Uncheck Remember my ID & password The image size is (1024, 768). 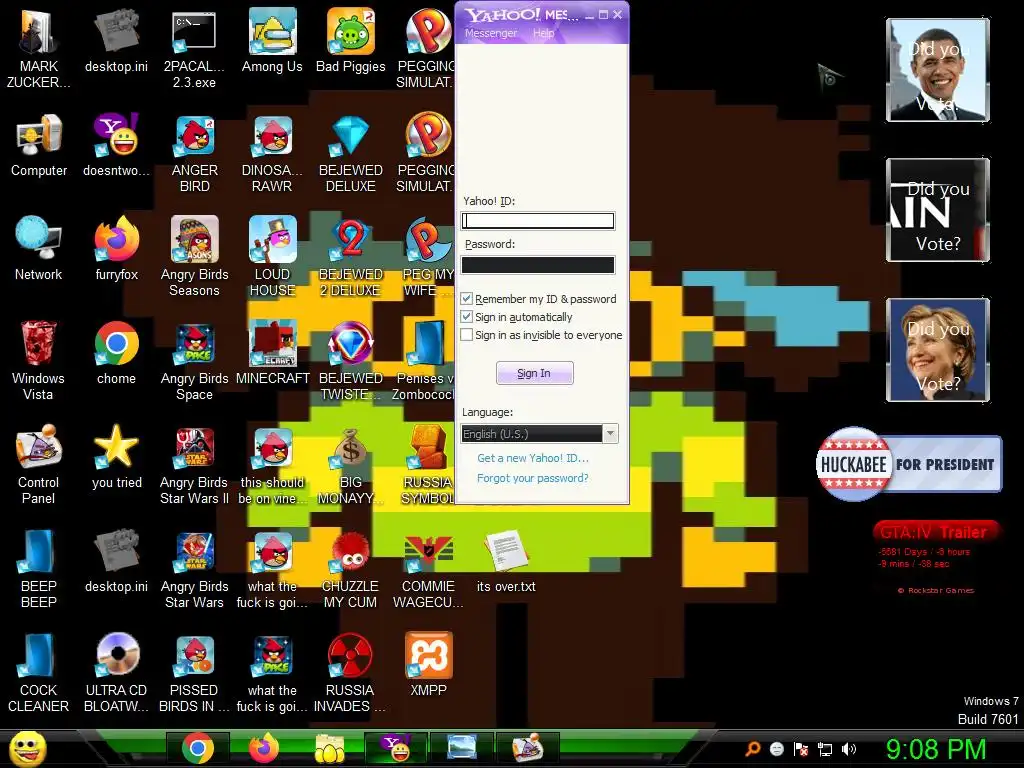[466, 298]
